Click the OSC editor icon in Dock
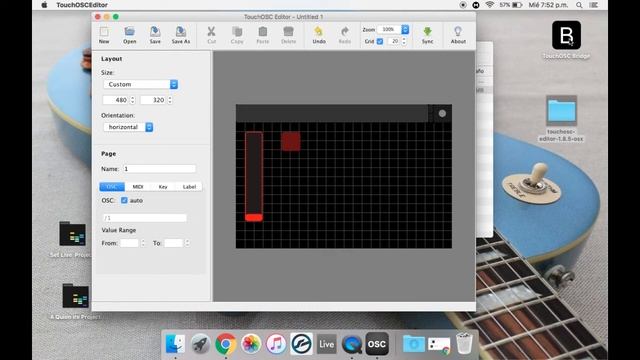The width and height of the screenshot is (640, 360). point(377,344)
